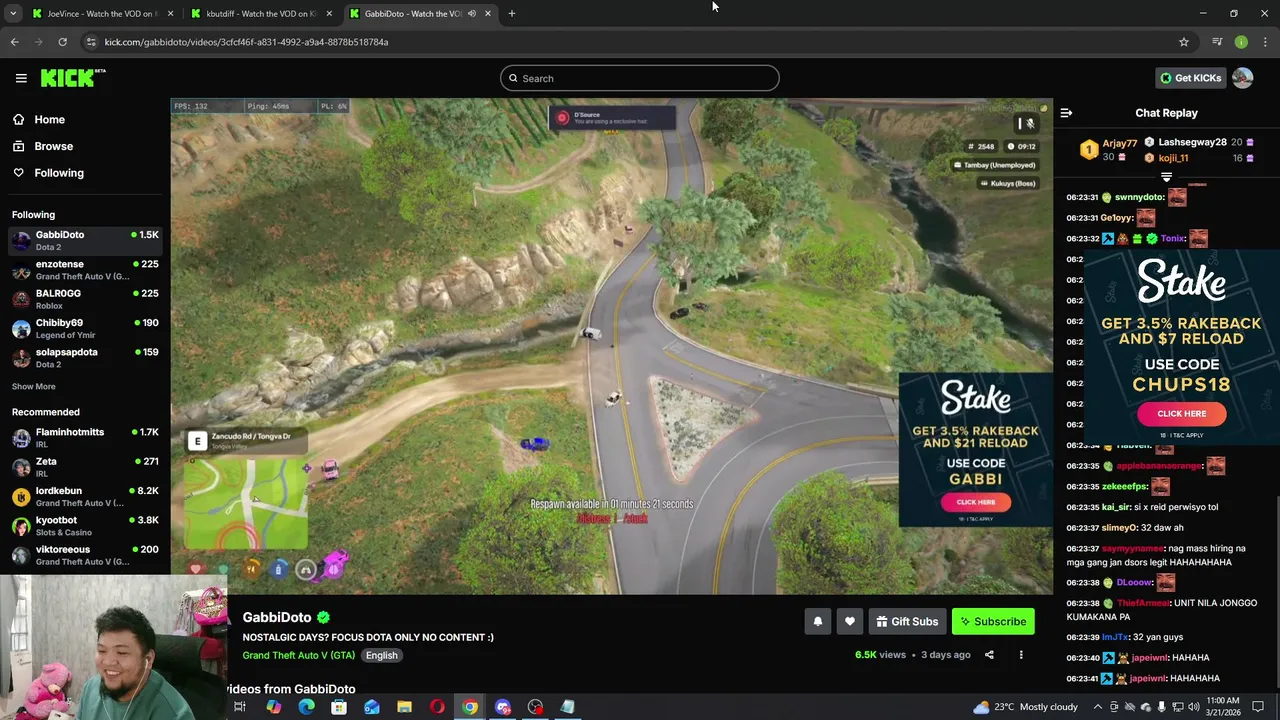Open GabbiDoto channel in Following list
The width and height of the screenshot is (1280, 720).
85,240
